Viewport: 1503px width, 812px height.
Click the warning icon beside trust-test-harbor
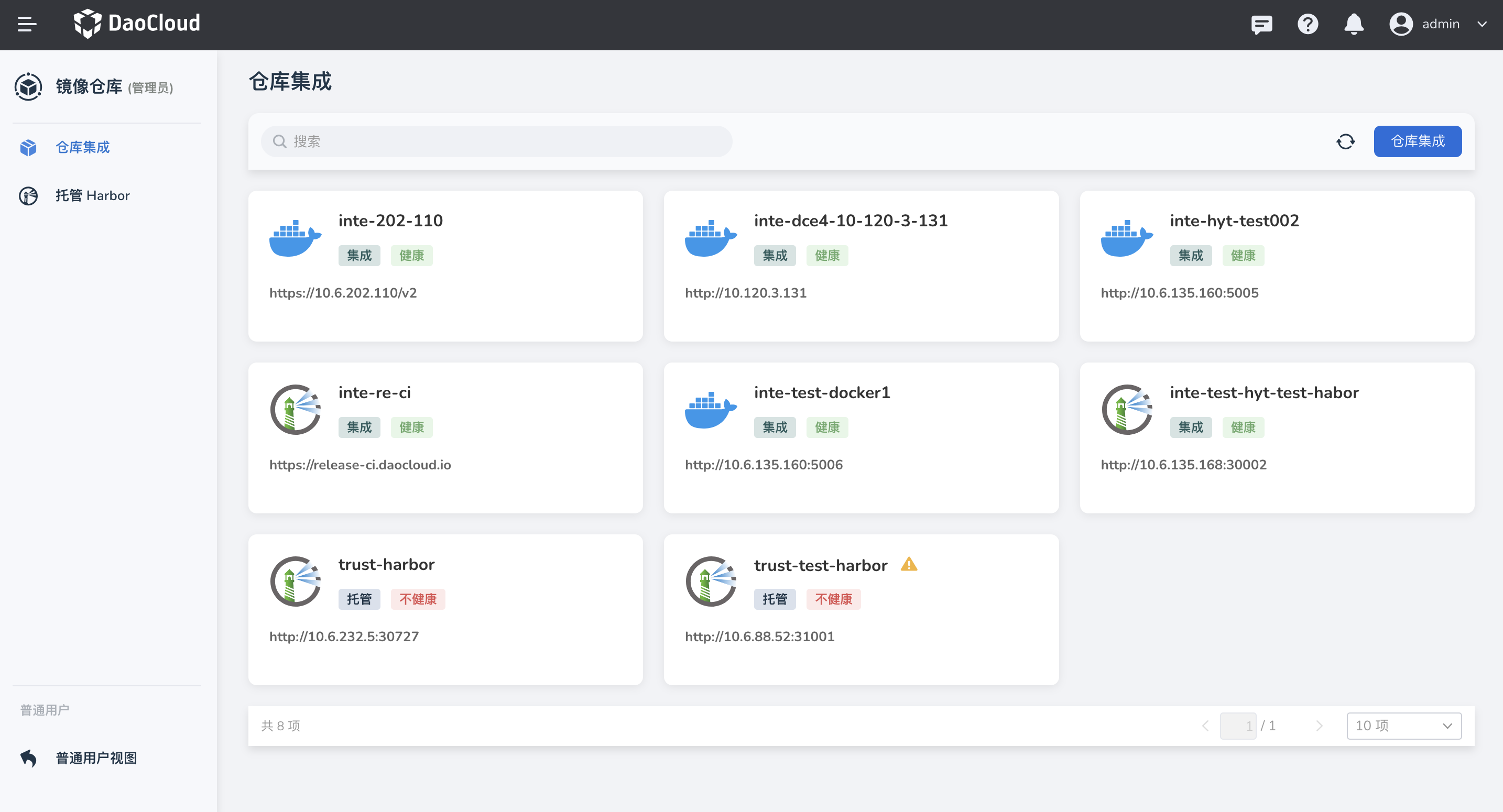(x=908, y=564)
